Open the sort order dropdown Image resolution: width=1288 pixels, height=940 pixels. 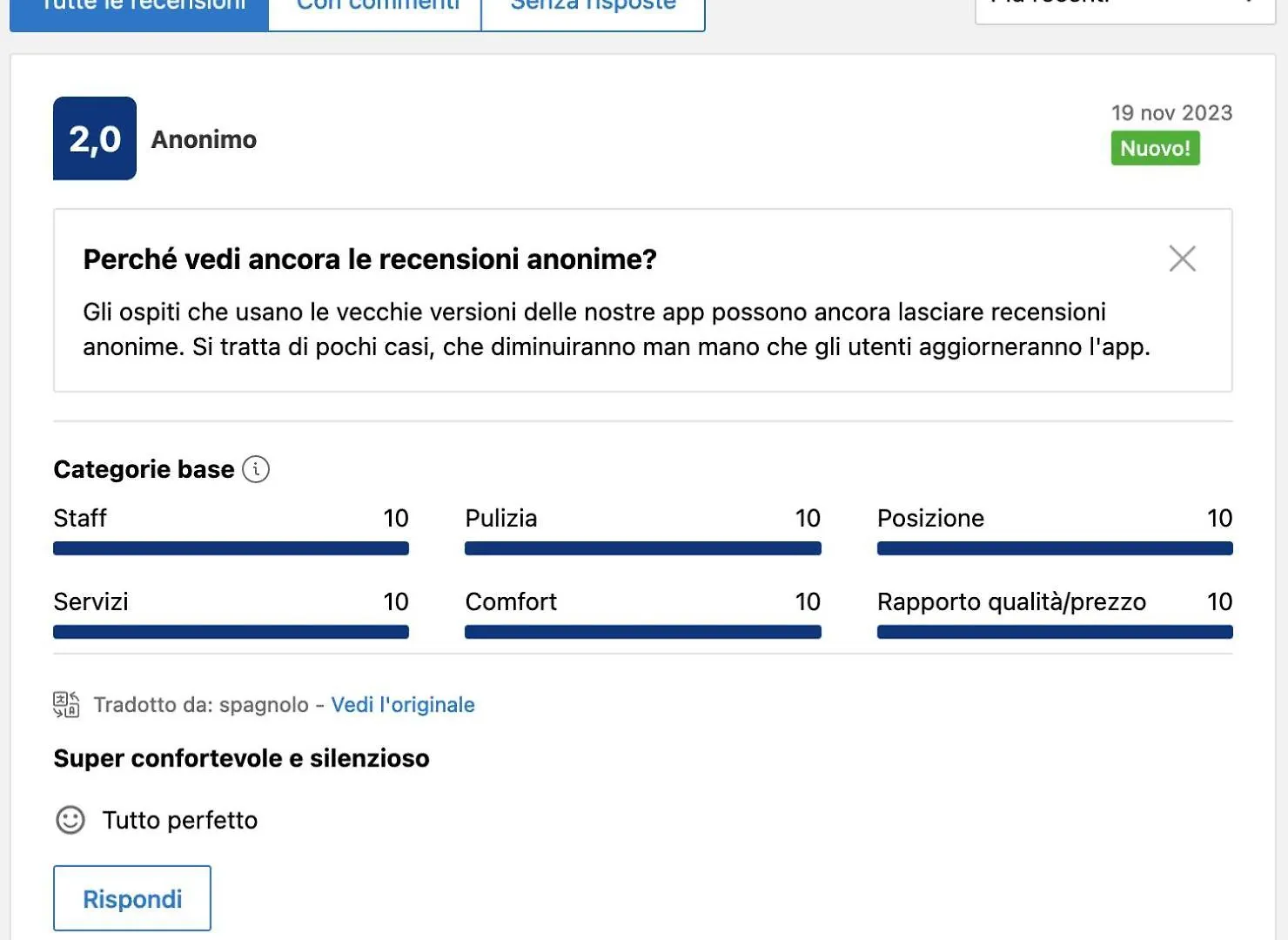[x=1125, y=7]
